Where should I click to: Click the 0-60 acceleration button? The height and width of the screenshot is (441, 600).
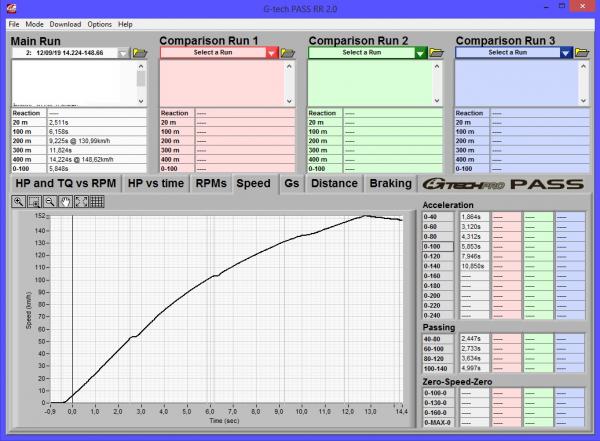[x=438, y=227]
